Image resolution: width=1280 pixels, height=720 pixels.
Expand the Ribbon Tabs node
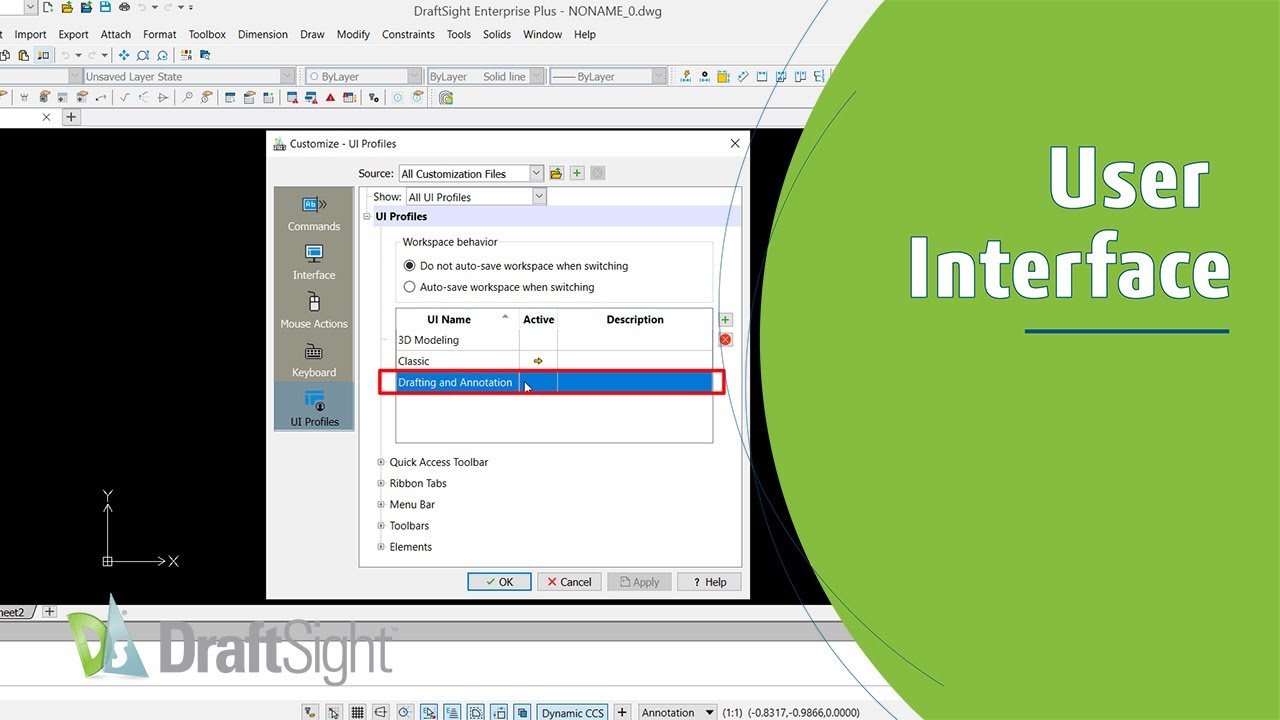pos(381,483)
